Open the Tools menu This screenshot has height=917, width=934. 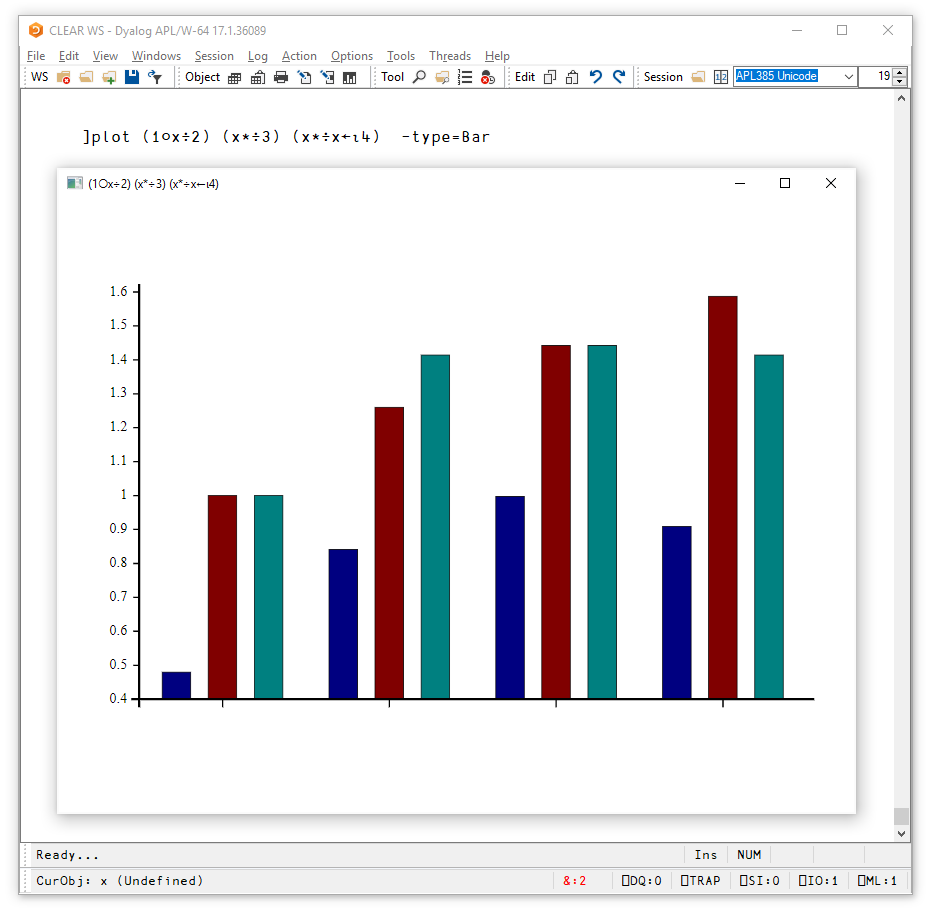point(400,56)
